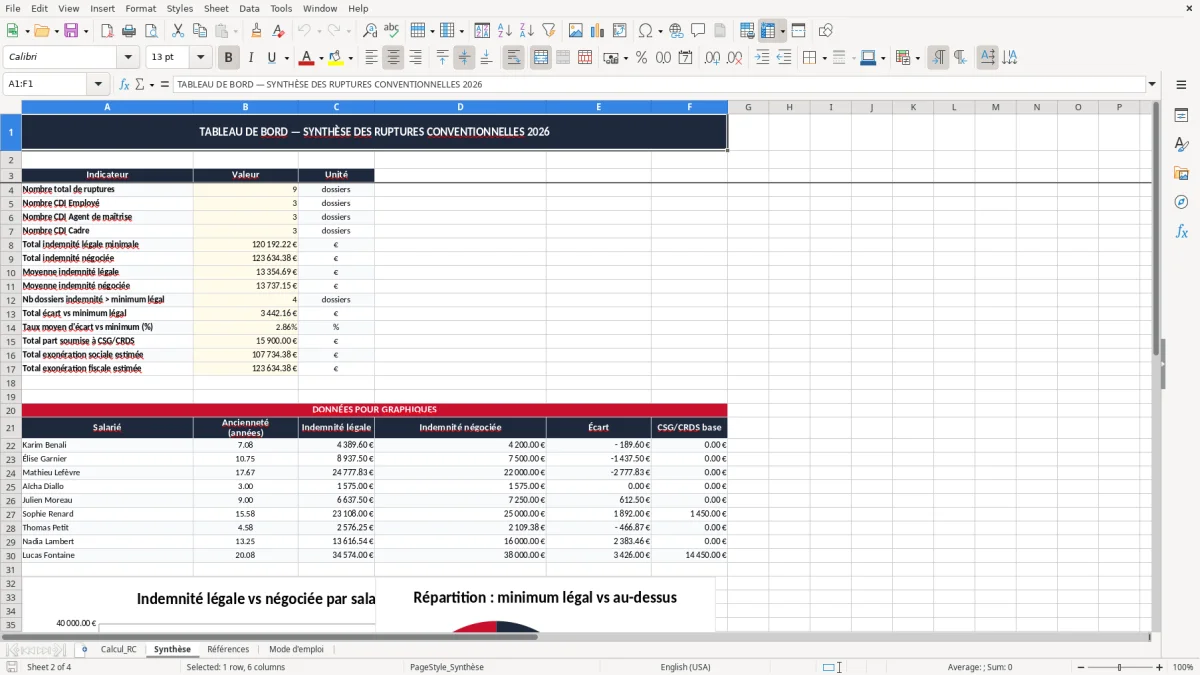The width and height of the screenshot is (1200, 675).
Task: Insert a hyperlink
Action: tap(676, 31)
